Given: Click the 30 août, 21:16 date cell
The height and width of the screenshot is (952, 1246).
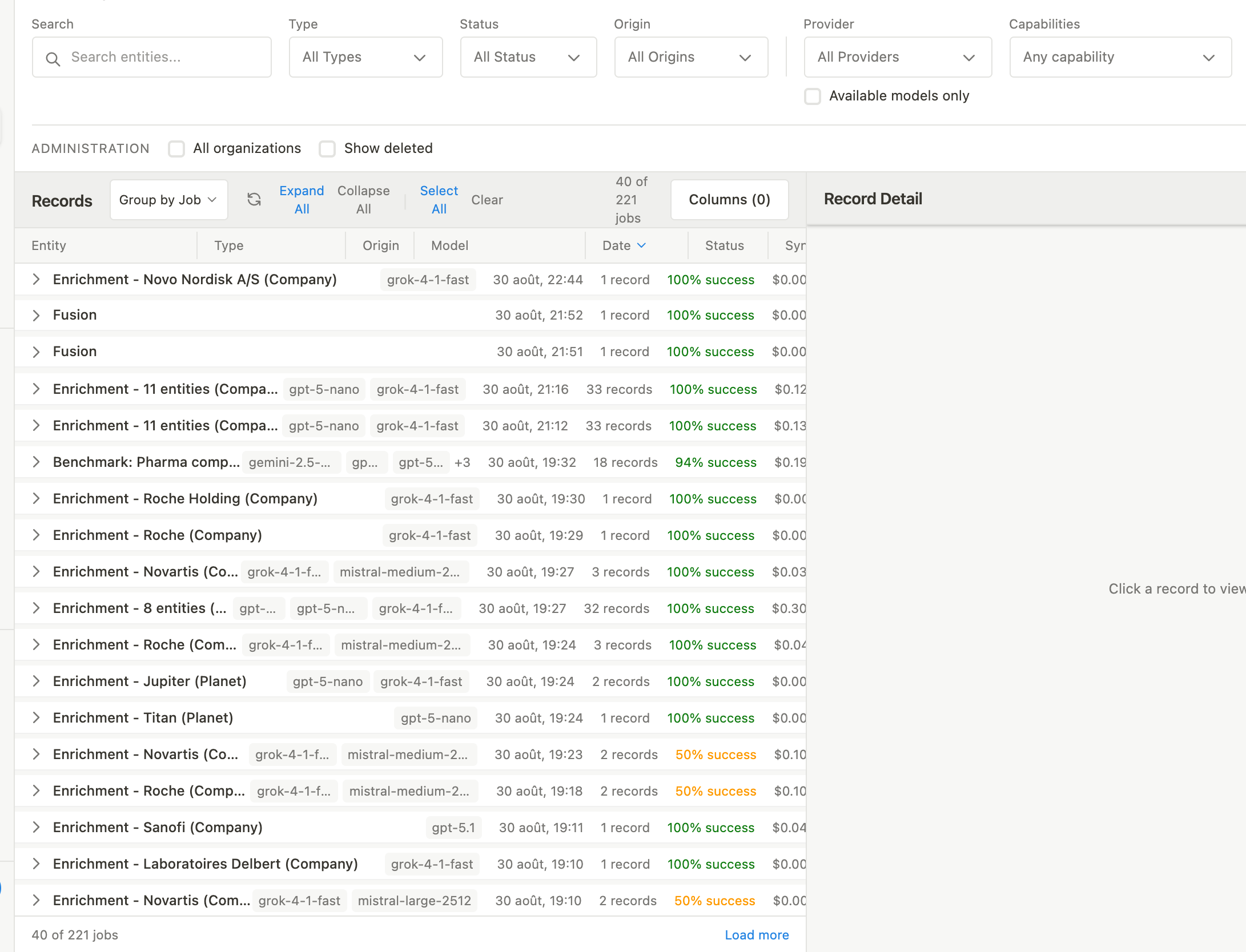Looking at the screenshot, I should tap(526, 389).
